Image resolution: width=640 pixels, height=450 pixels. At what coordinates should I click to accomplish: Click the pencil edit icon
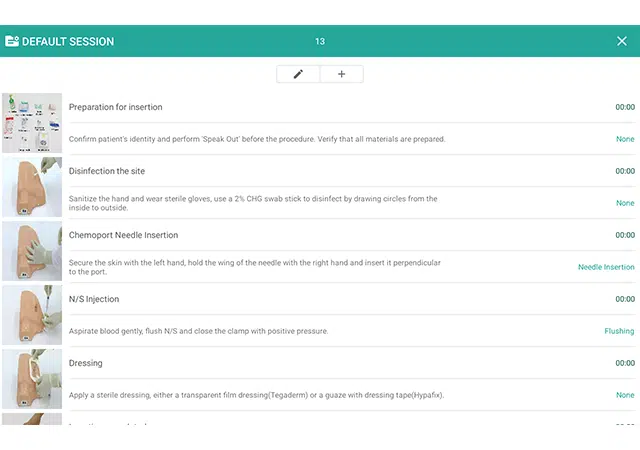click(298, 74)
